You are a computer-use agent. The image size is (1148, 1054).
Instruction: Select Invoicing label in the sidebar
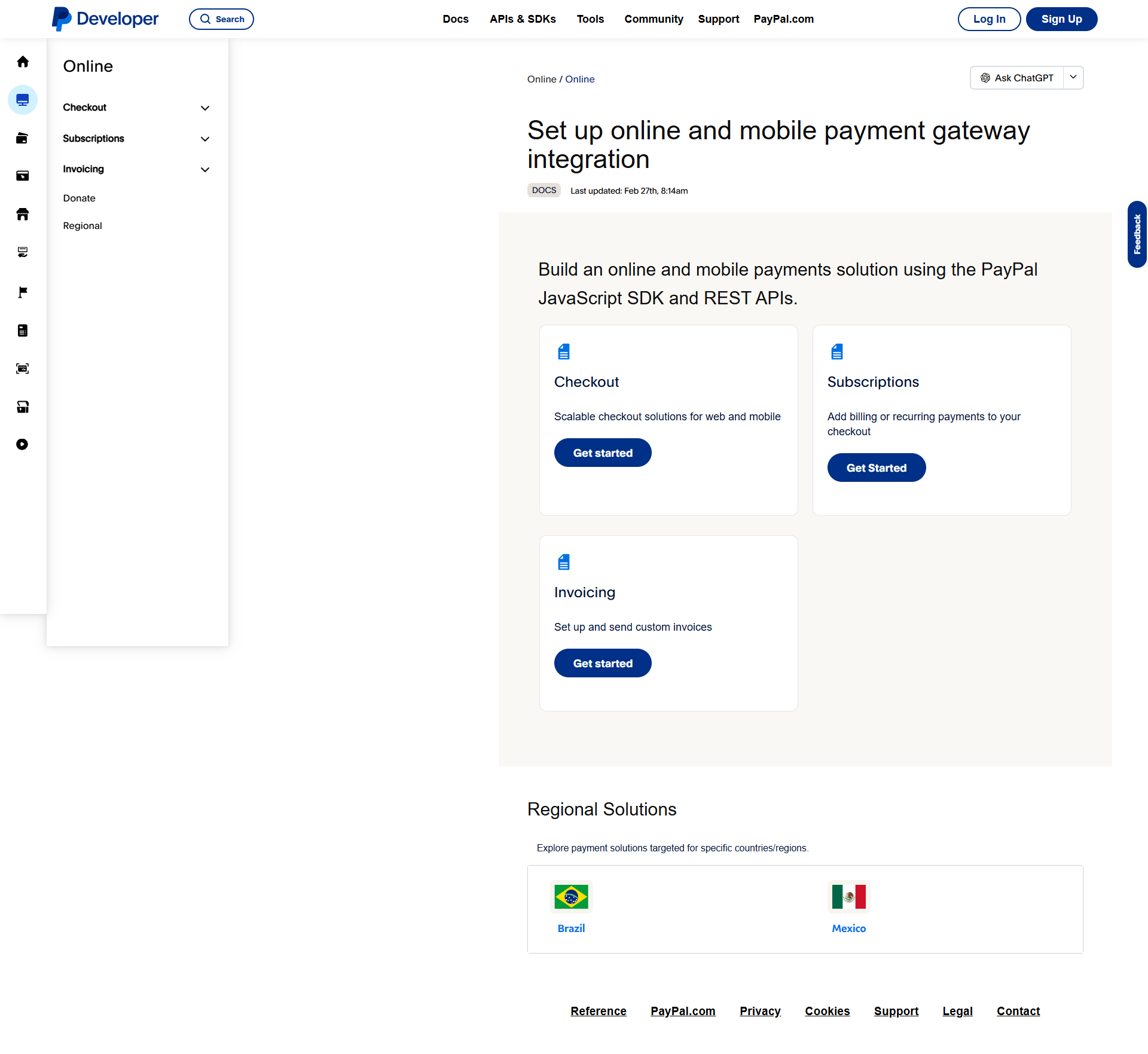(83, 169)
